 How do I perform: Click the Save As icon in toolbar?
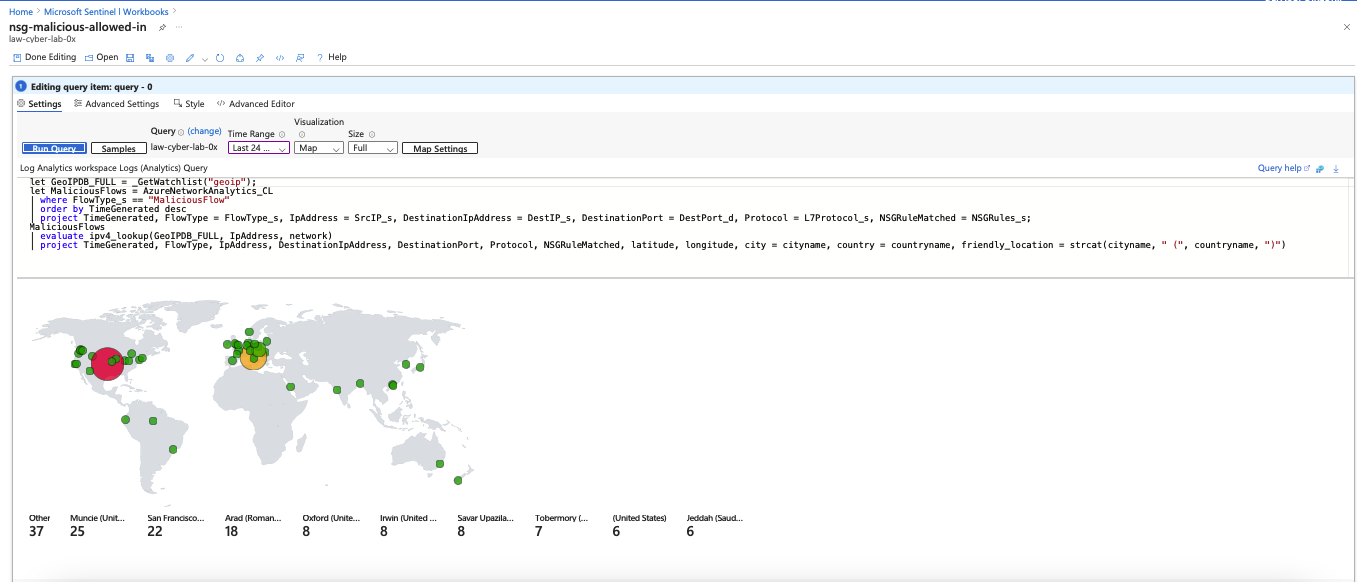(150, 58)
